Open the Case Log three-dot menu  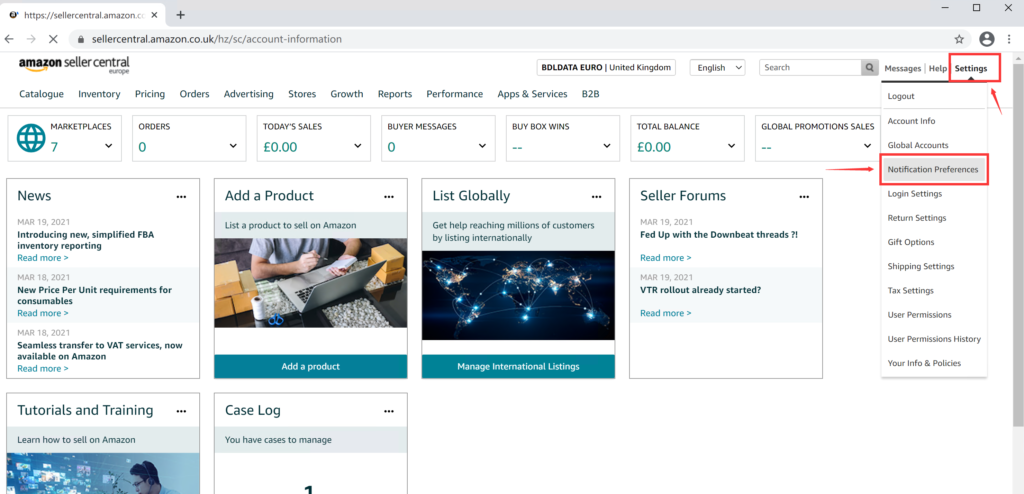[x=389, y=411]
